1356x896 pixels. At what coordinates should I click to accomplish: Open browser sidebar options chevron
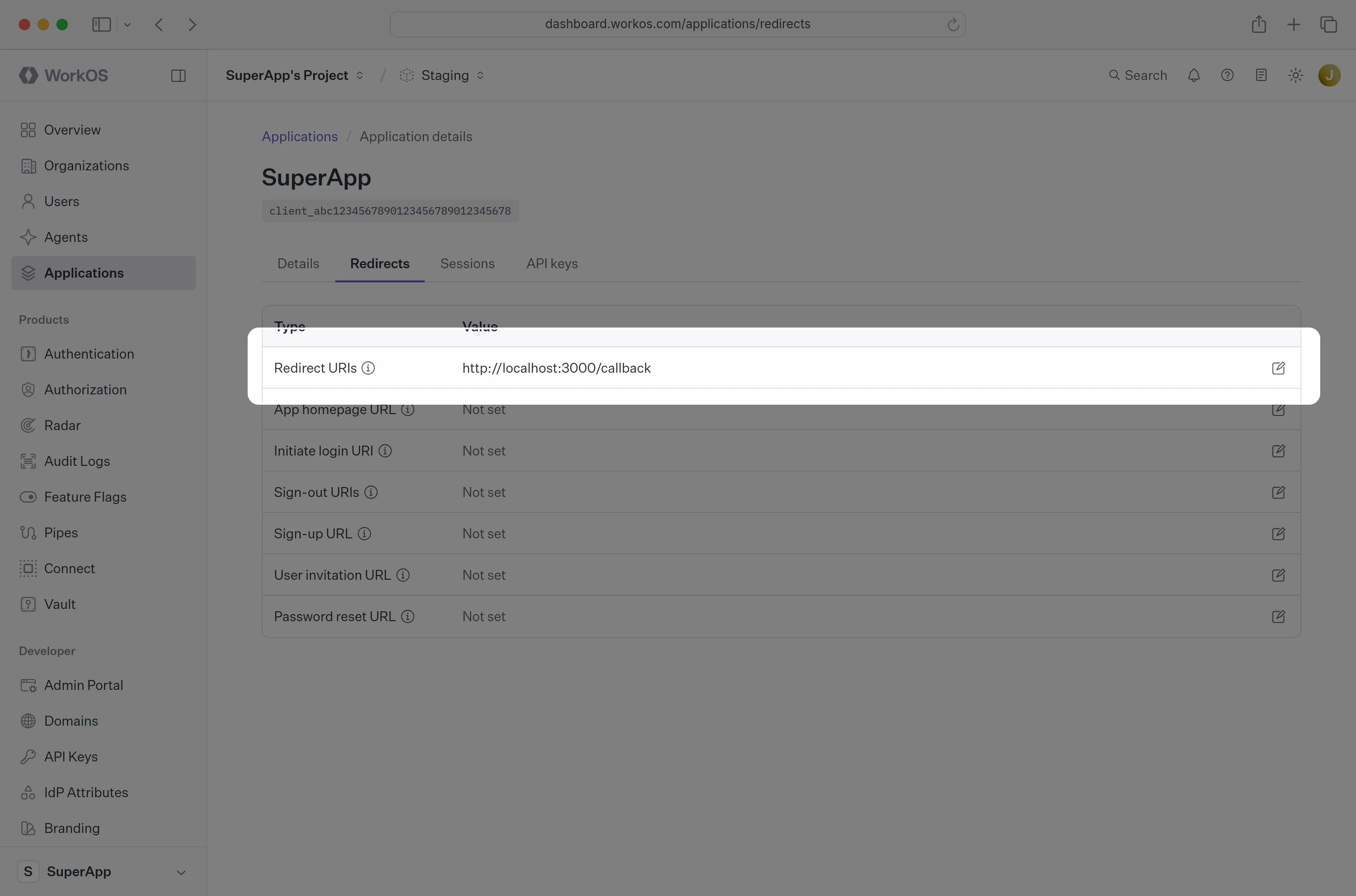[x=128, y=24]
